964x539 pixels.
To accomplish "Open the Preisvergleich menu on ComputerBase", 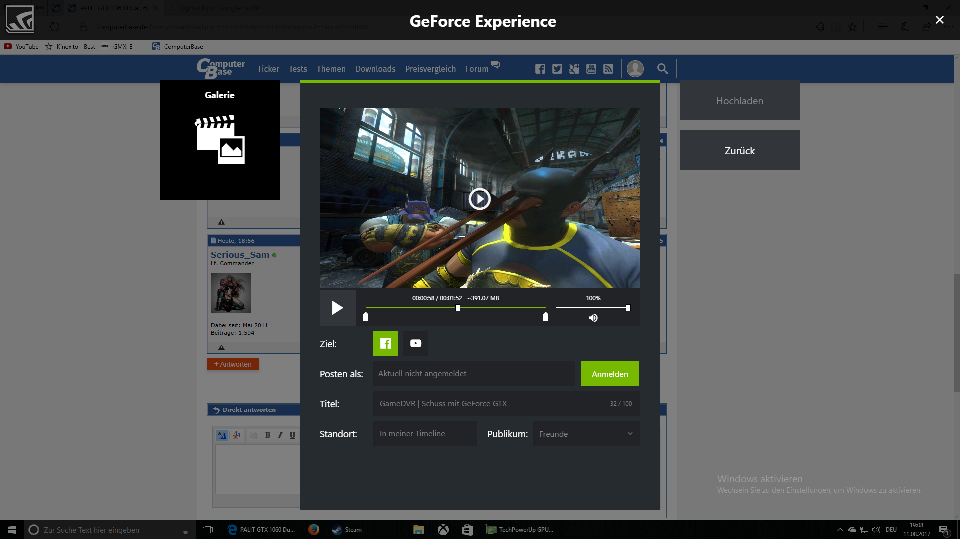I will (x=430, y=69).
